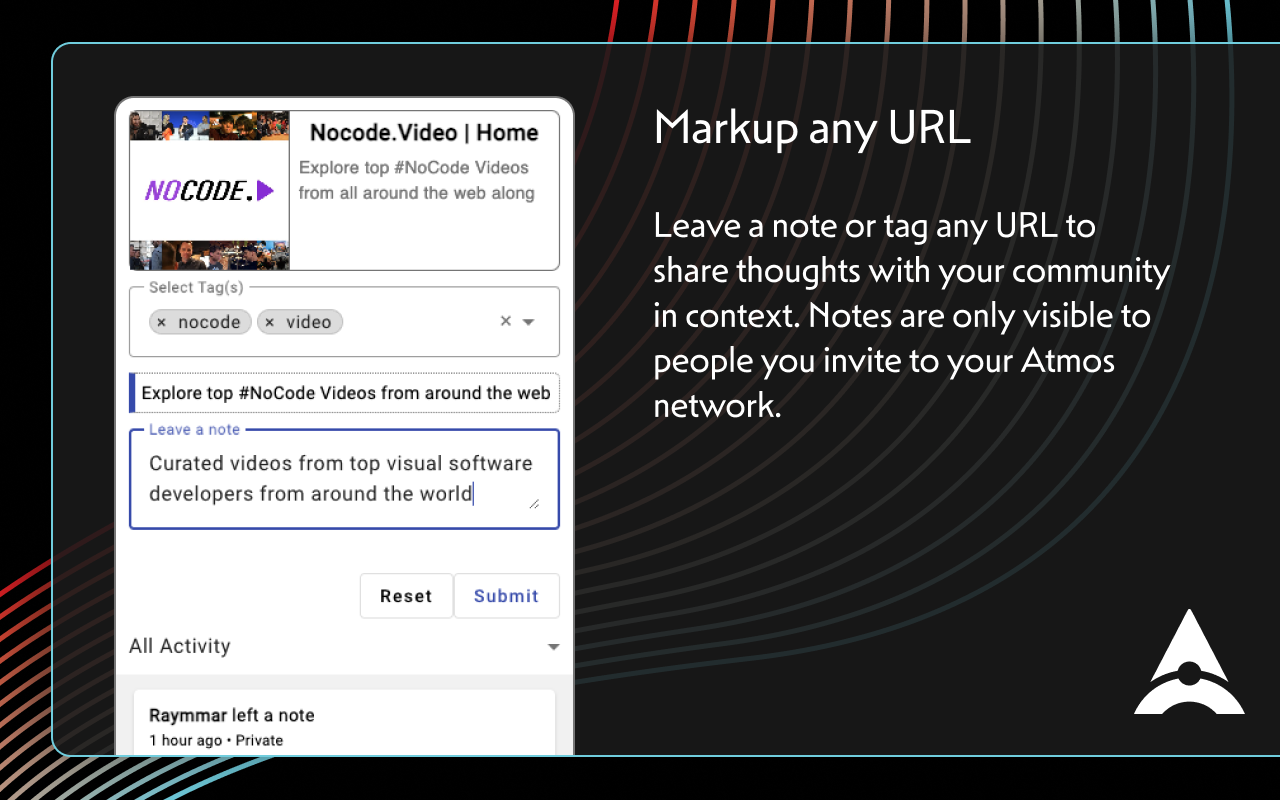
Task: Open the NOCODE page thumbnail
Action: [x=210, y=190]
